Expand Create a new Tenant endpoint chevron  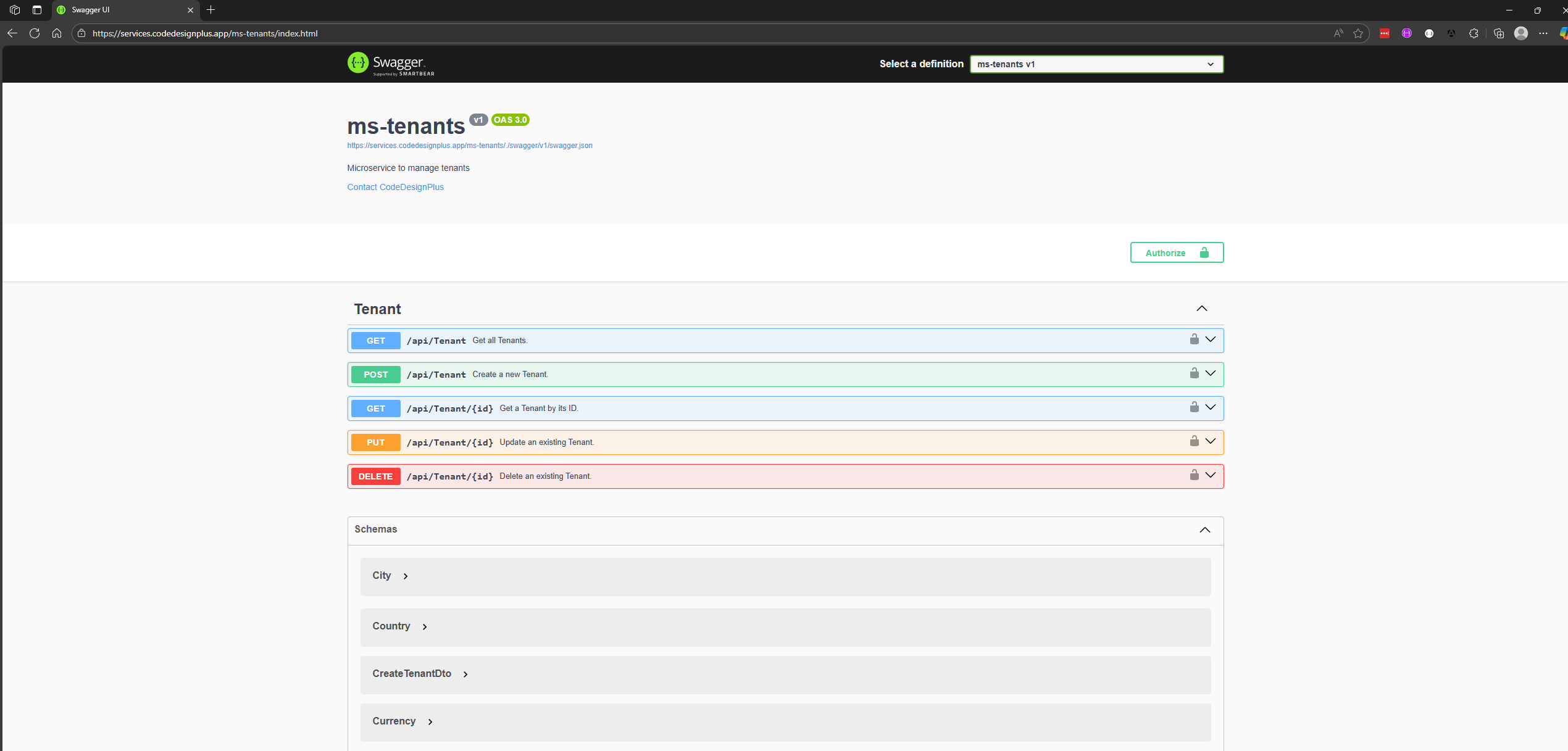[1210, 373]
